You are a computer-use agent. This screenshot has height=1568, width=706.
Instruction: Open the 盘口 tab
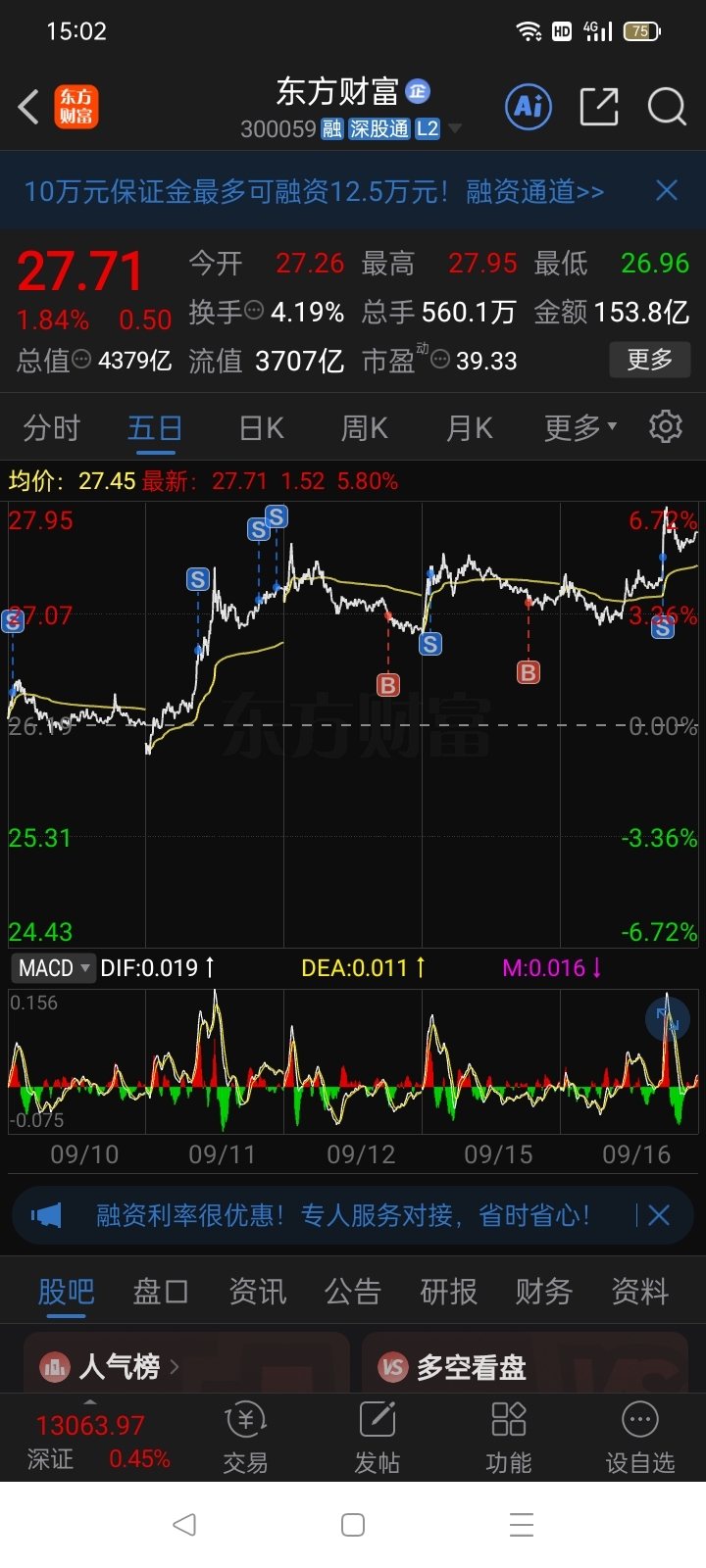pos(161,1292)
